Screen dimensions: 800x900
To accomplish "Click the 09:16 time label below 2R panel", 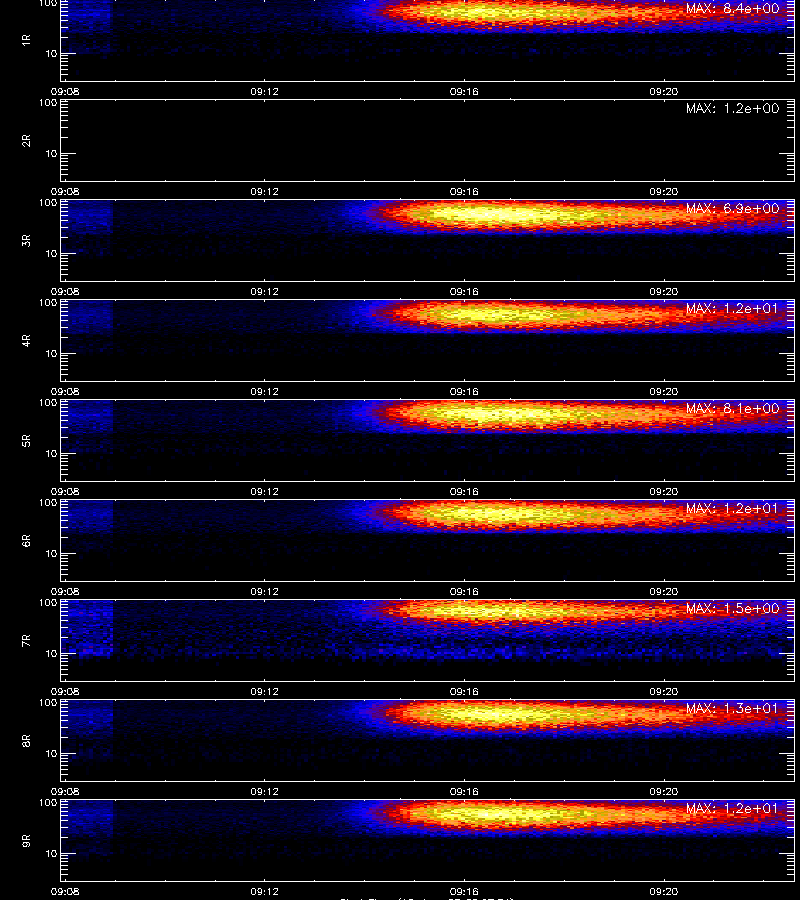I will pos(464,191).
